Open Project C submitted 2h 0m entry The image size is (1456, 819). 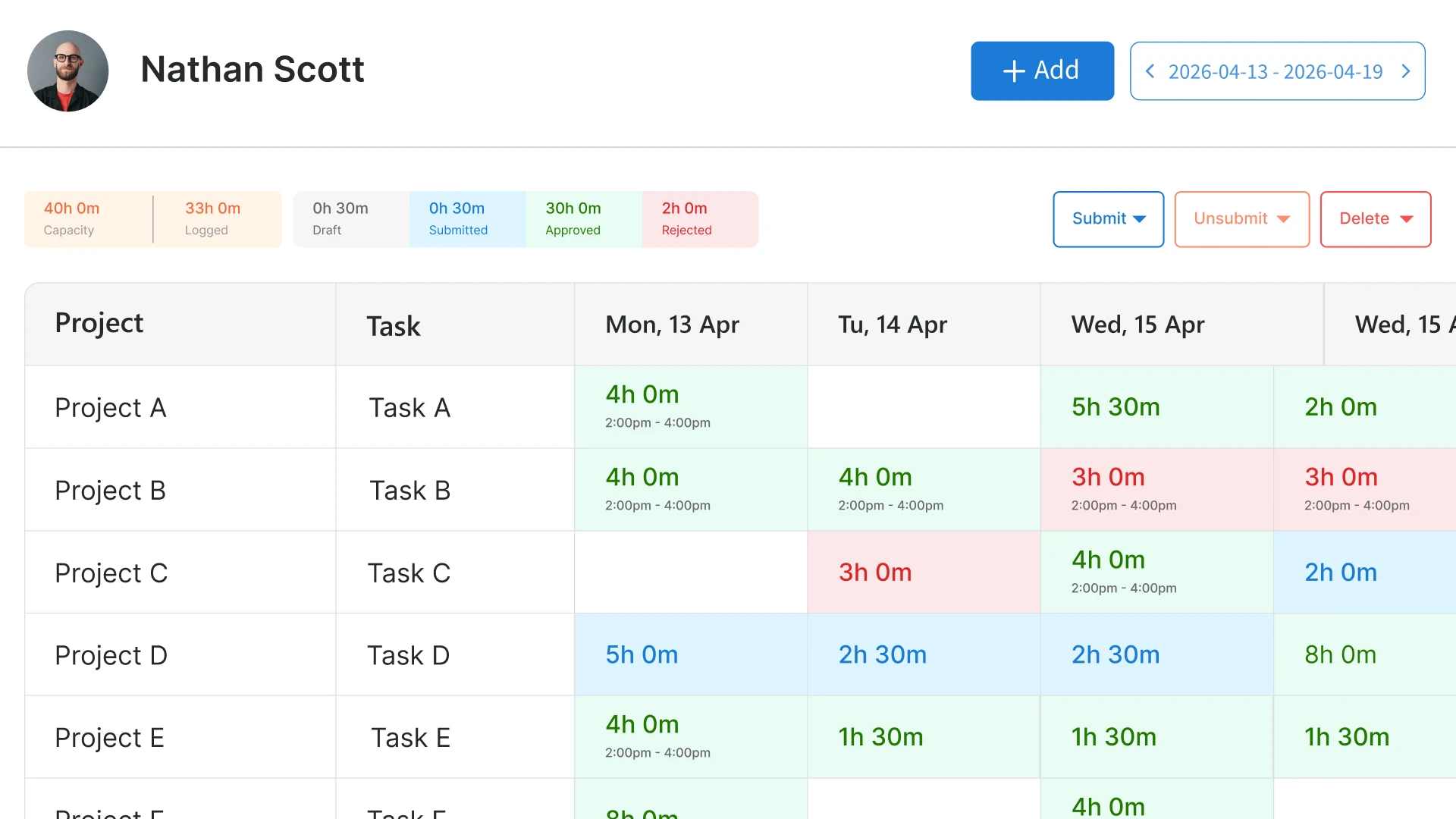coord(1365,573)
